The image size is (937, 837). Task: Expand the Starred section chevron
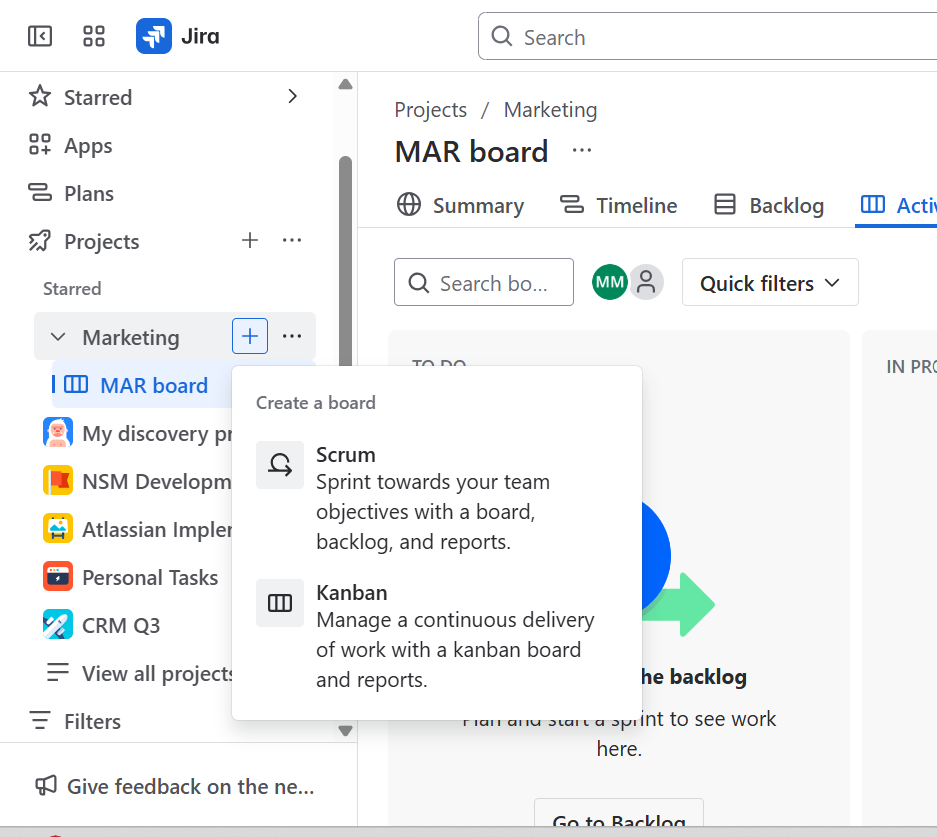292,96
